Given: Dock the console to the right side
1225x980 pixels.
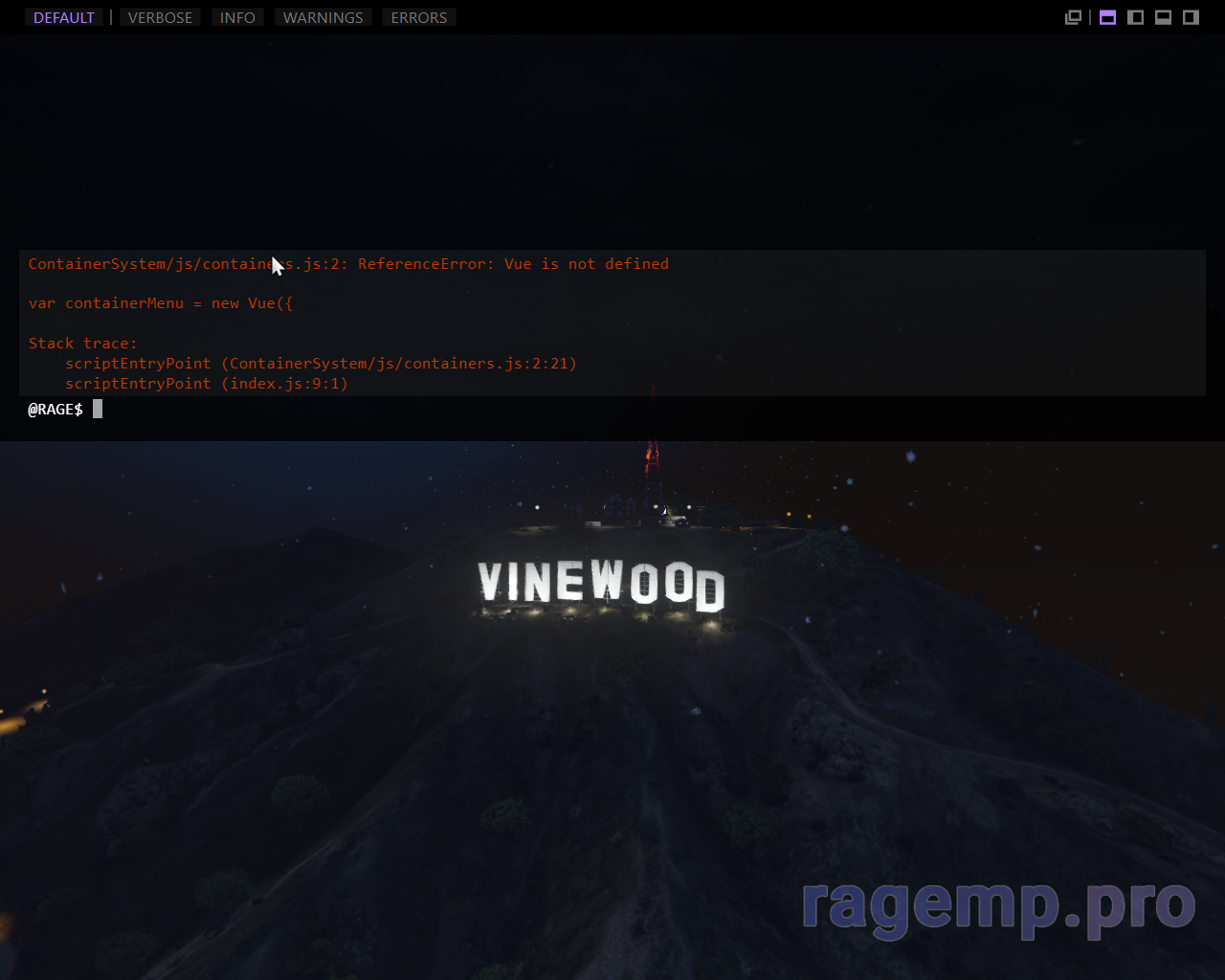Looking at the screenshot, I should click(x=1191, y=17).
